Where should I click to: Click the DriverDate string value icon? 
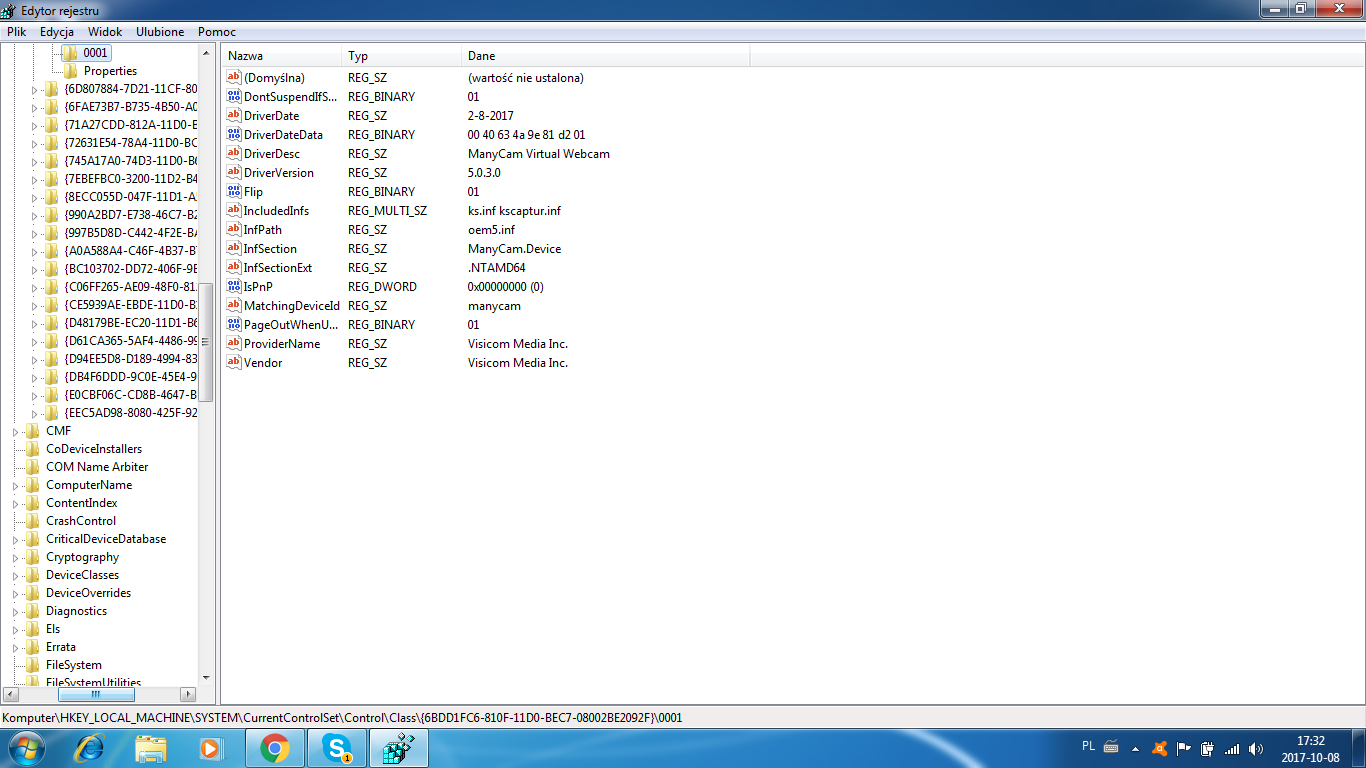[x=234, y=116]
